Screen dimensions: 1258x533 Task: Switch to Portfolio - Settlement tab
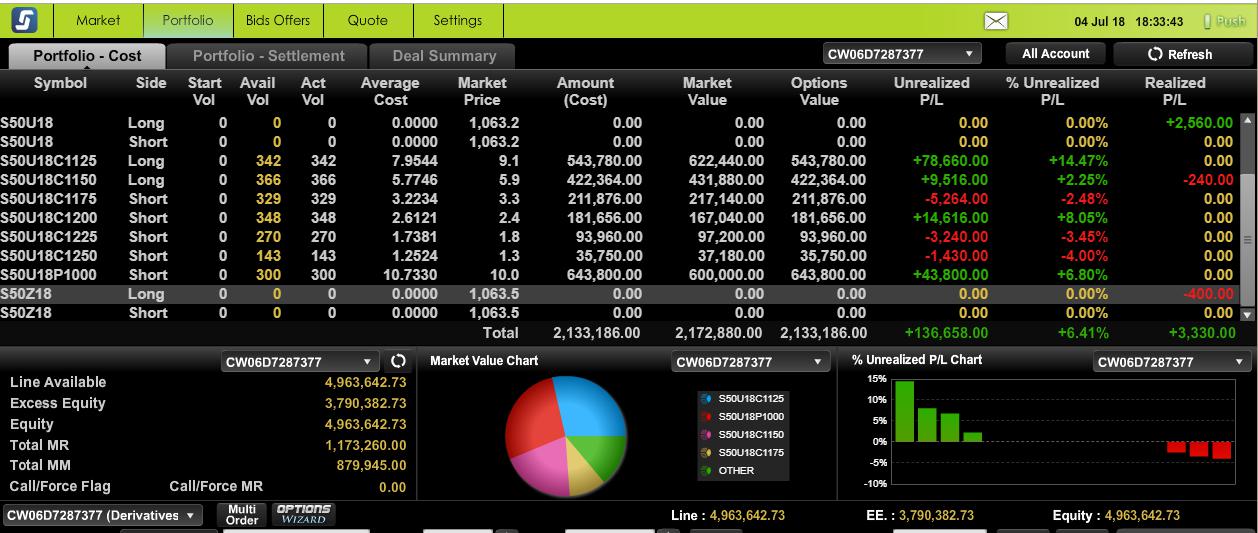tap(268, 56)
